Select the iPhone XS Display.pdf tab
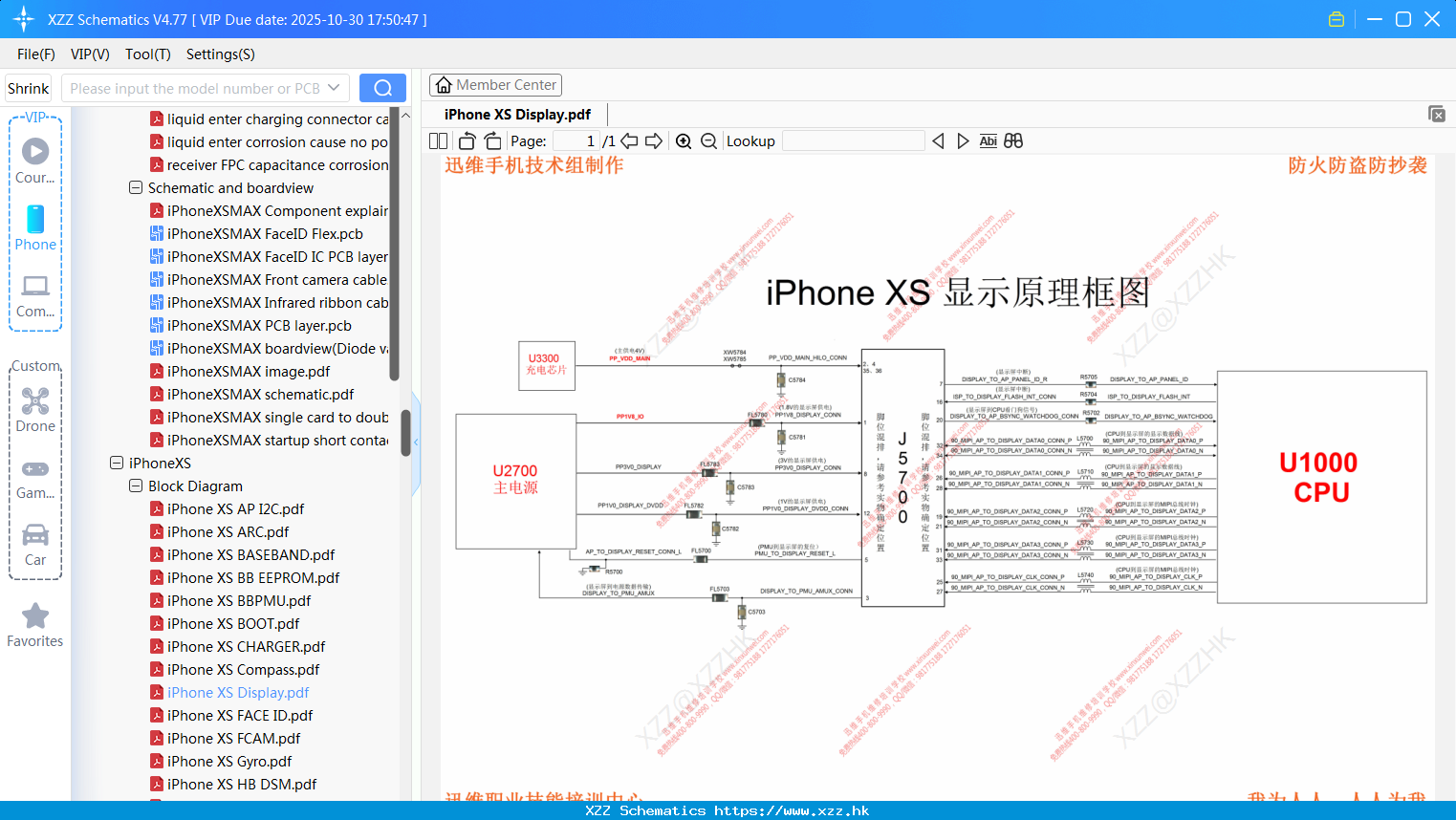The height and width of the screenshot is (820, 1456). click(x=517, y=115)
